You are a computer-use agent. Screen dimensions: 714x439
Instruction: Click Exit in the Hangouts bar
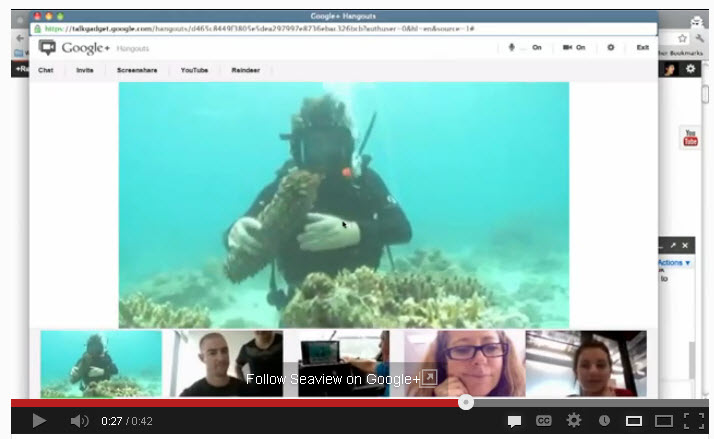tap(642, 47)
